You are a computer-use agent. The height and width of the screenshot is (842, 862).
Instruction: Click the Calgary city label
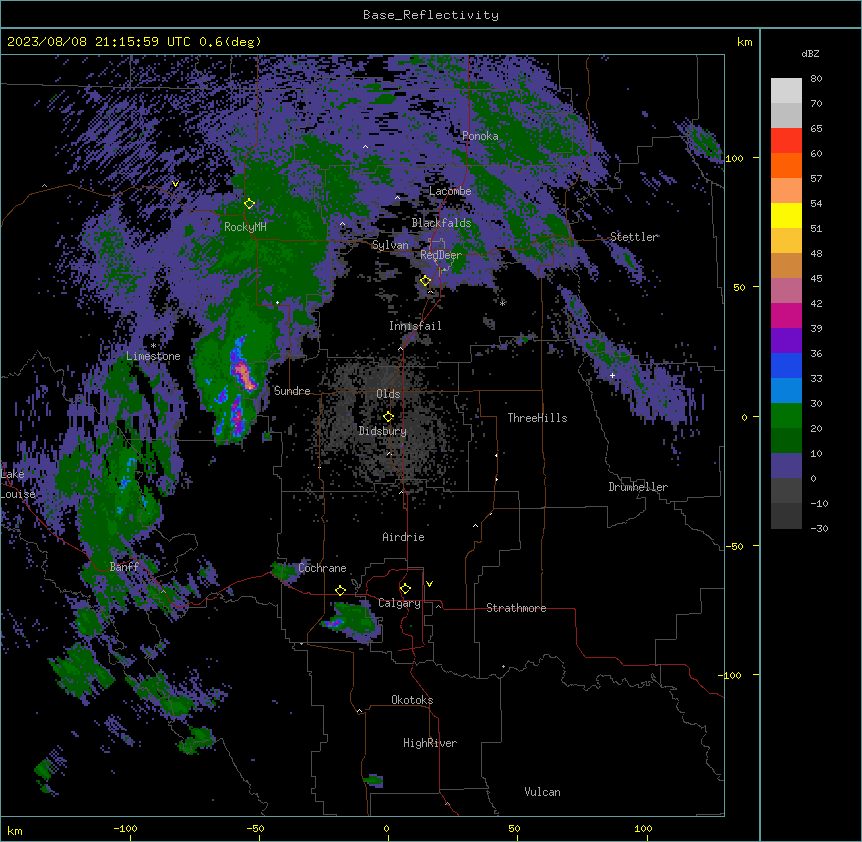pyautogui.click(x=399, y=603)
